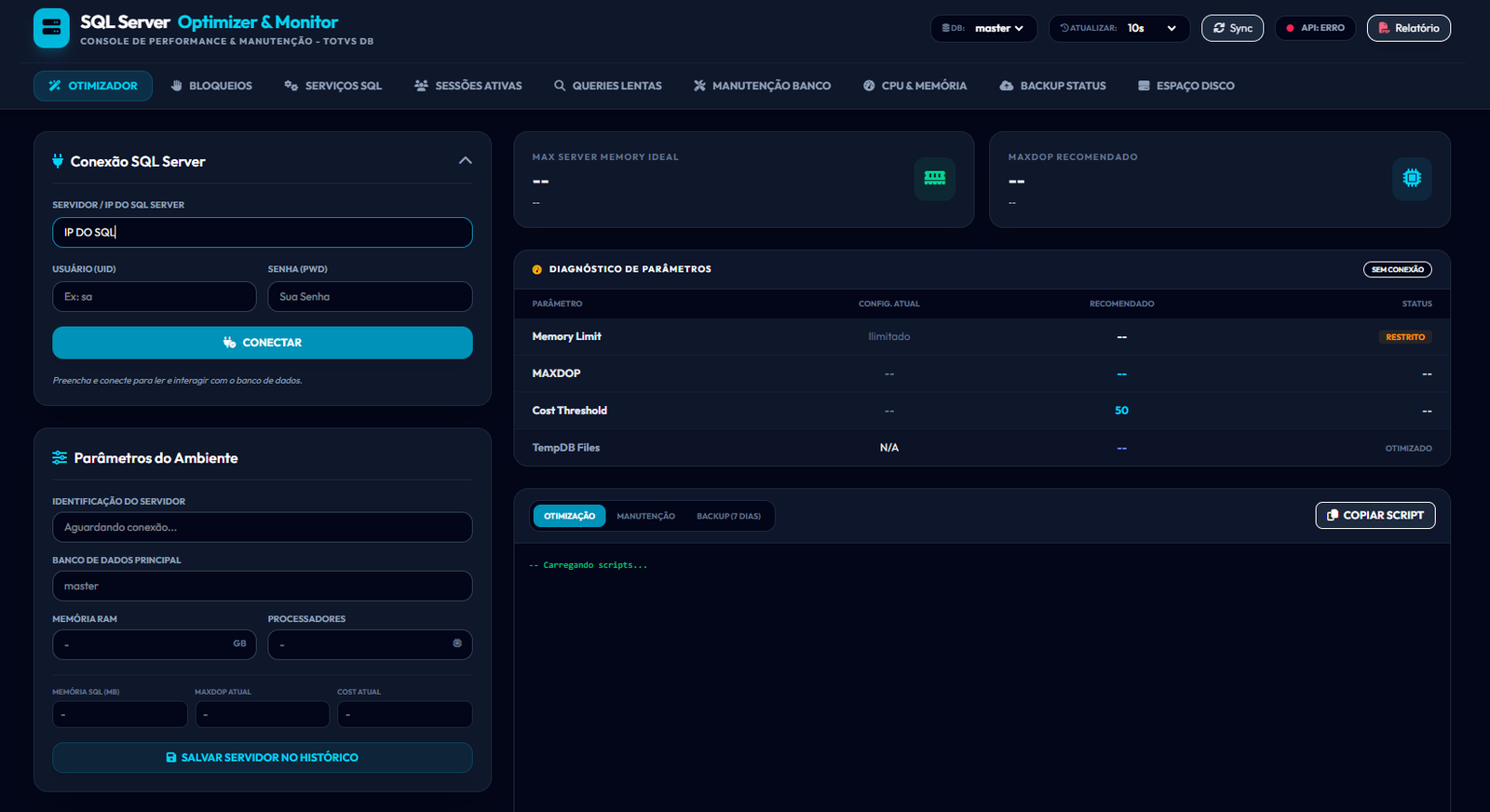Click Salvar Servidor no Histórico button
This screenshot has height=812, width=1490.
tap(263, 758)
